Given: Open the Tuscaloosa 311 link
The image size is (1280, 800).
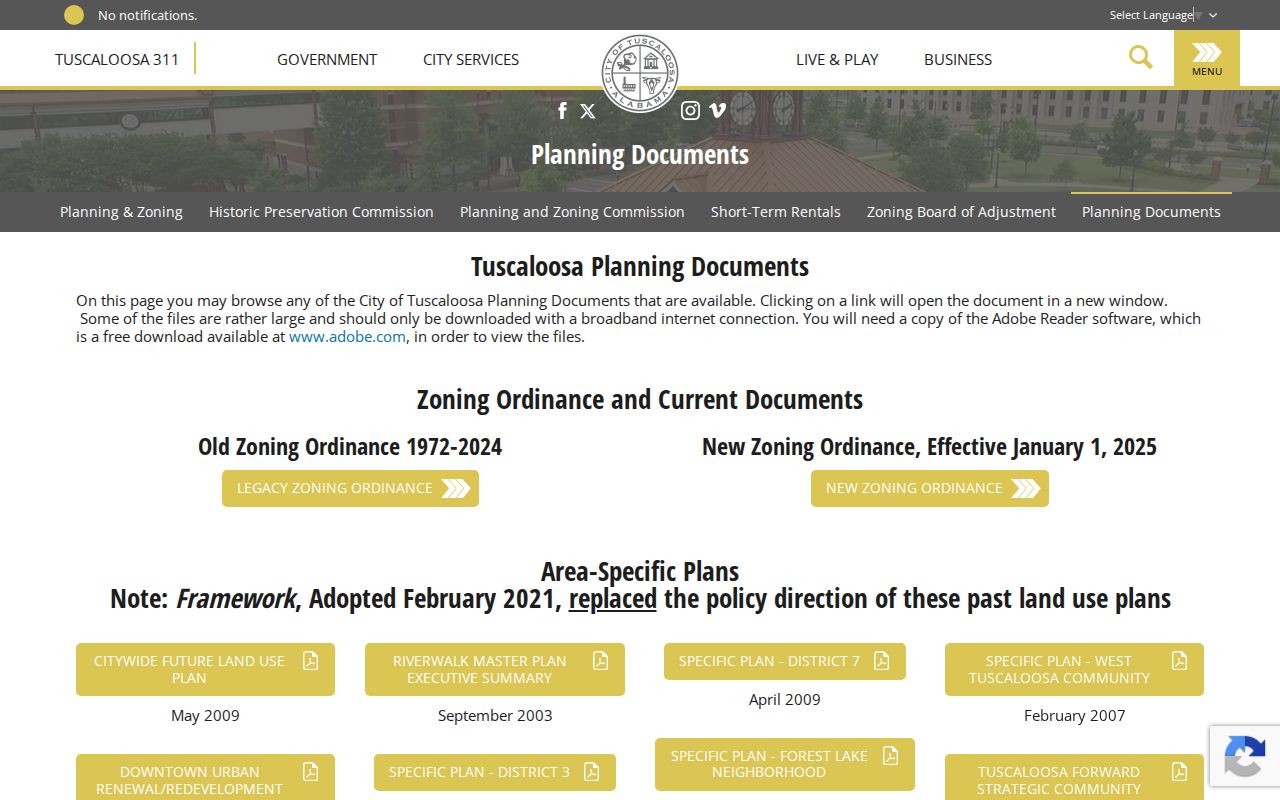Looking at the screenshot, I should coord(117,59).
